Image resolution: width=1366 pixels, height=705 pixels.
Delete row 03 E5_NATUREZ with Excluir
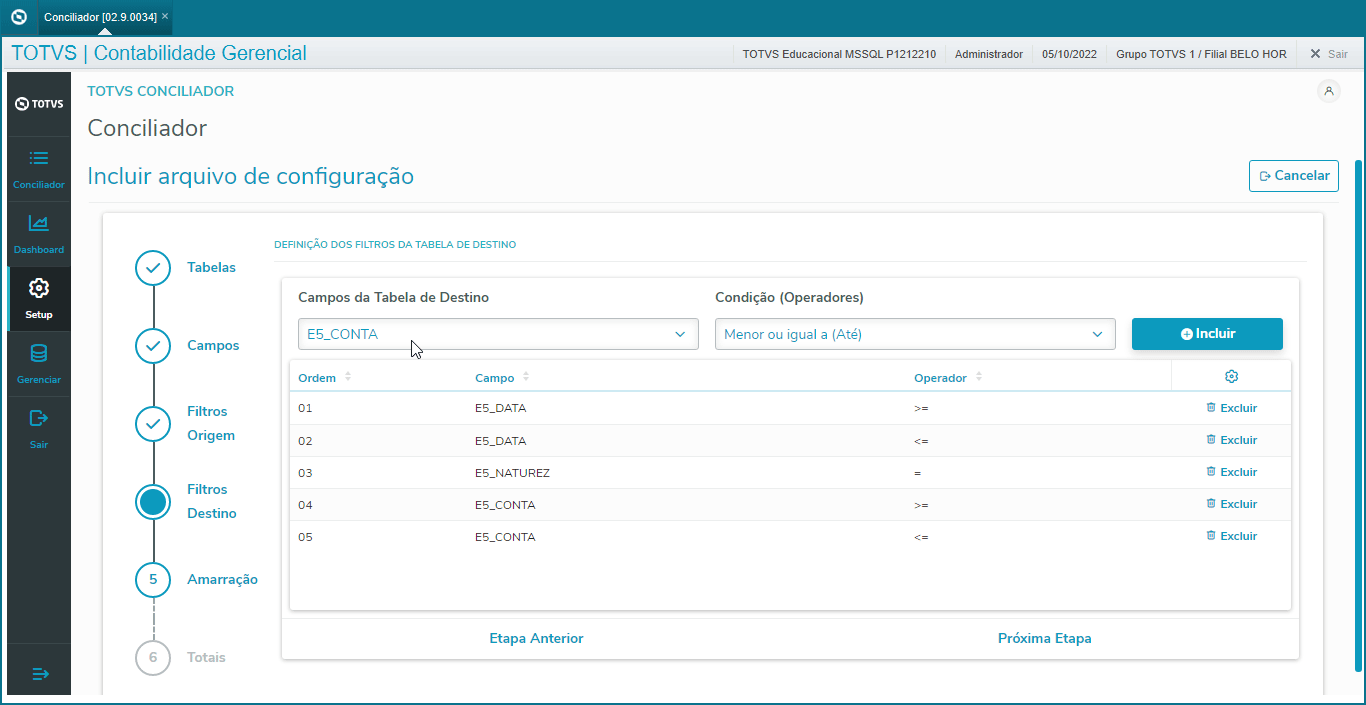[x=1231, y=472]
